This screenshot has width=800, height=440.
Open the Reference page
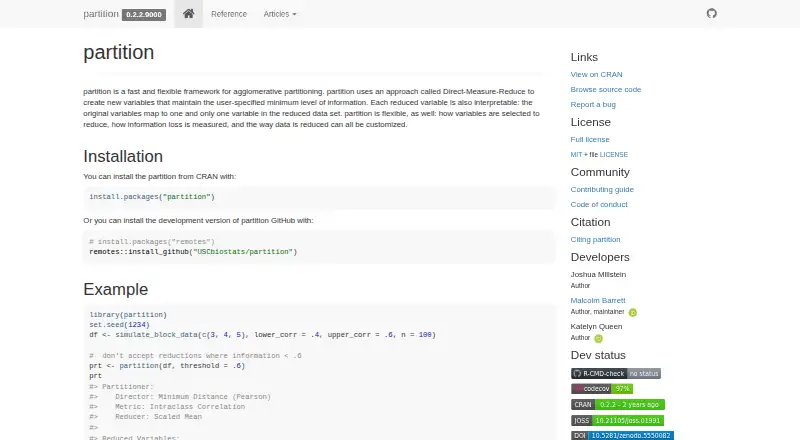click(229, 14)
